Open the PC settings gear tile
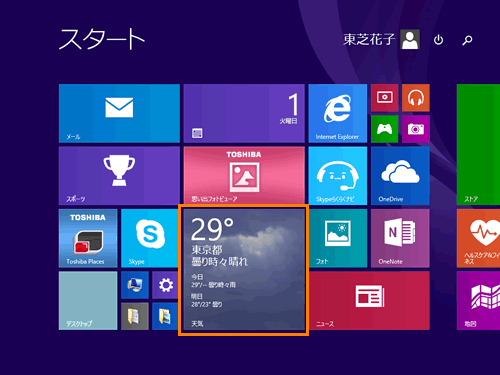The width and height of the screenshot is (500, 375). tap(165, 285)
